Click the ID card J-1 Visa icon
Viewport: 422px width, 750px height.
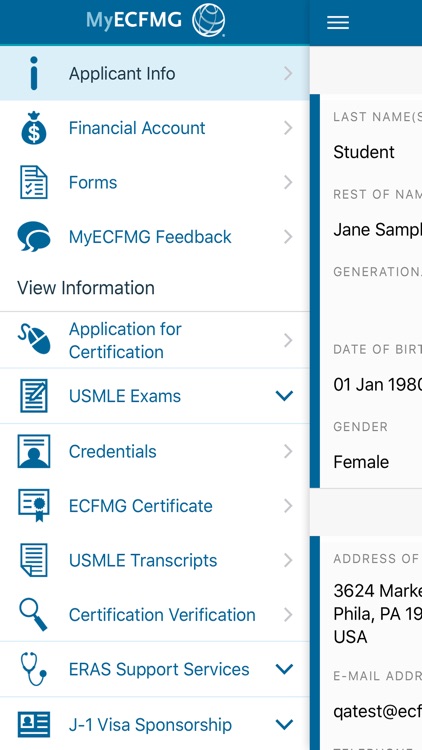tap(34, 724)
